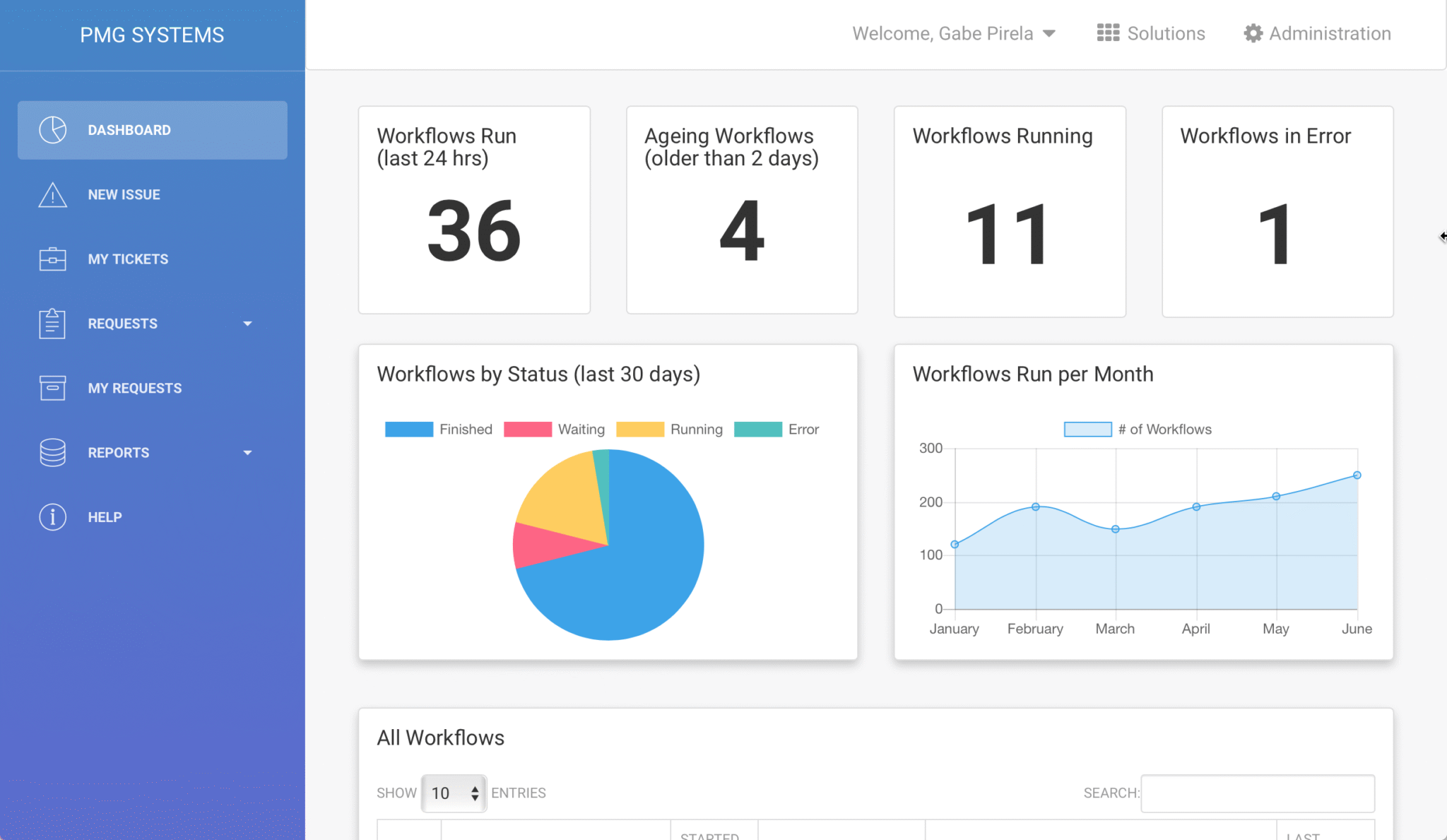
Task: Toggle the Finished slice in the pie legend
Action: tap(438, 429)
